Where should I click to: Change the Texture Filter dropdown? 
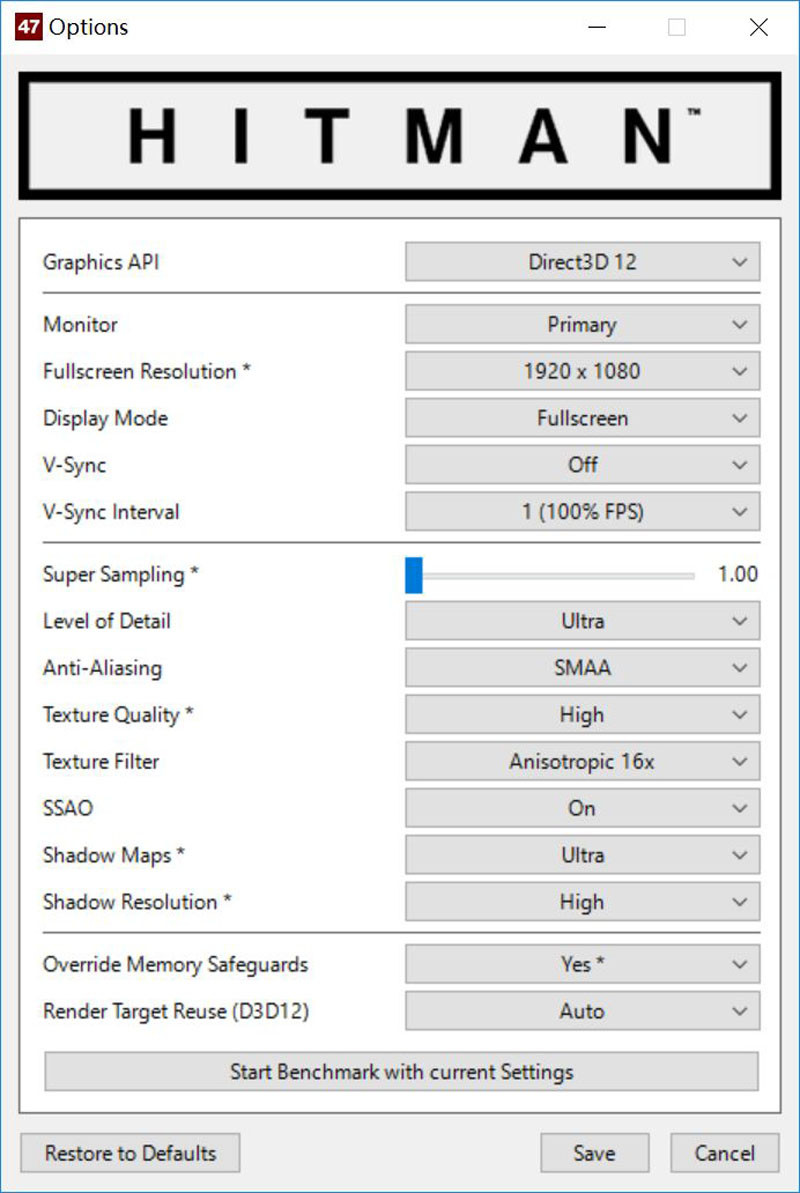(x=582, y=762)
